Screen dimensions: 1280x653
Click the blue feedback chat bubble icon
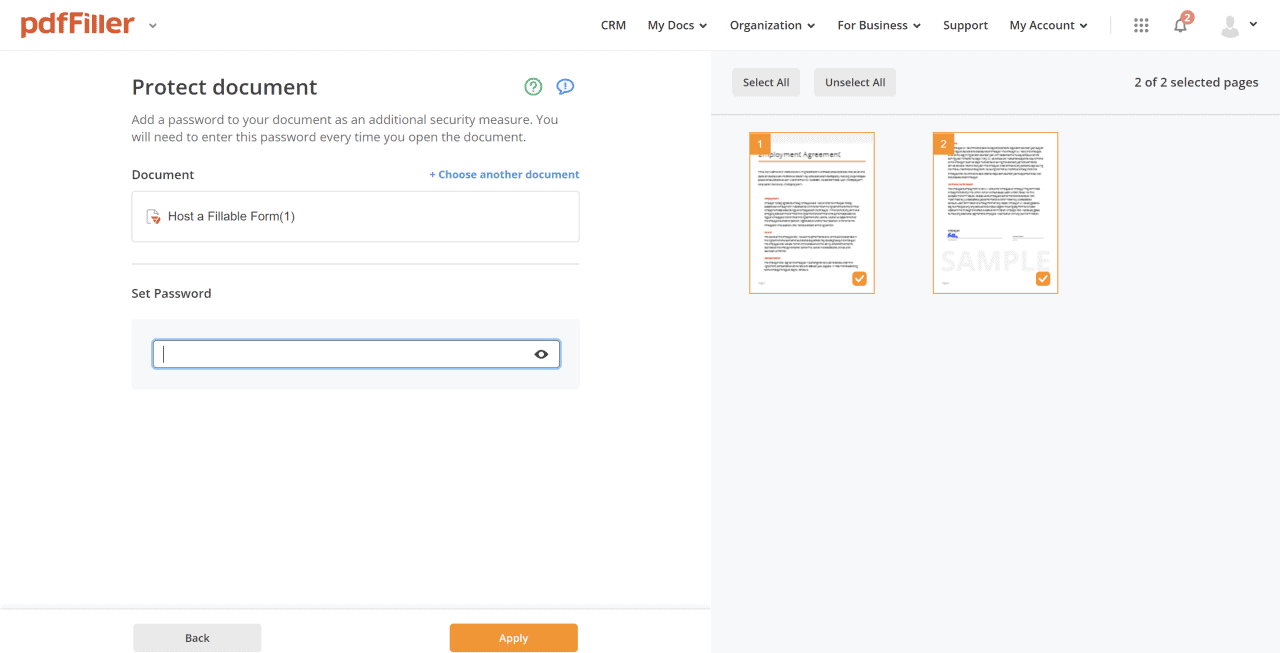coord(565,86)
